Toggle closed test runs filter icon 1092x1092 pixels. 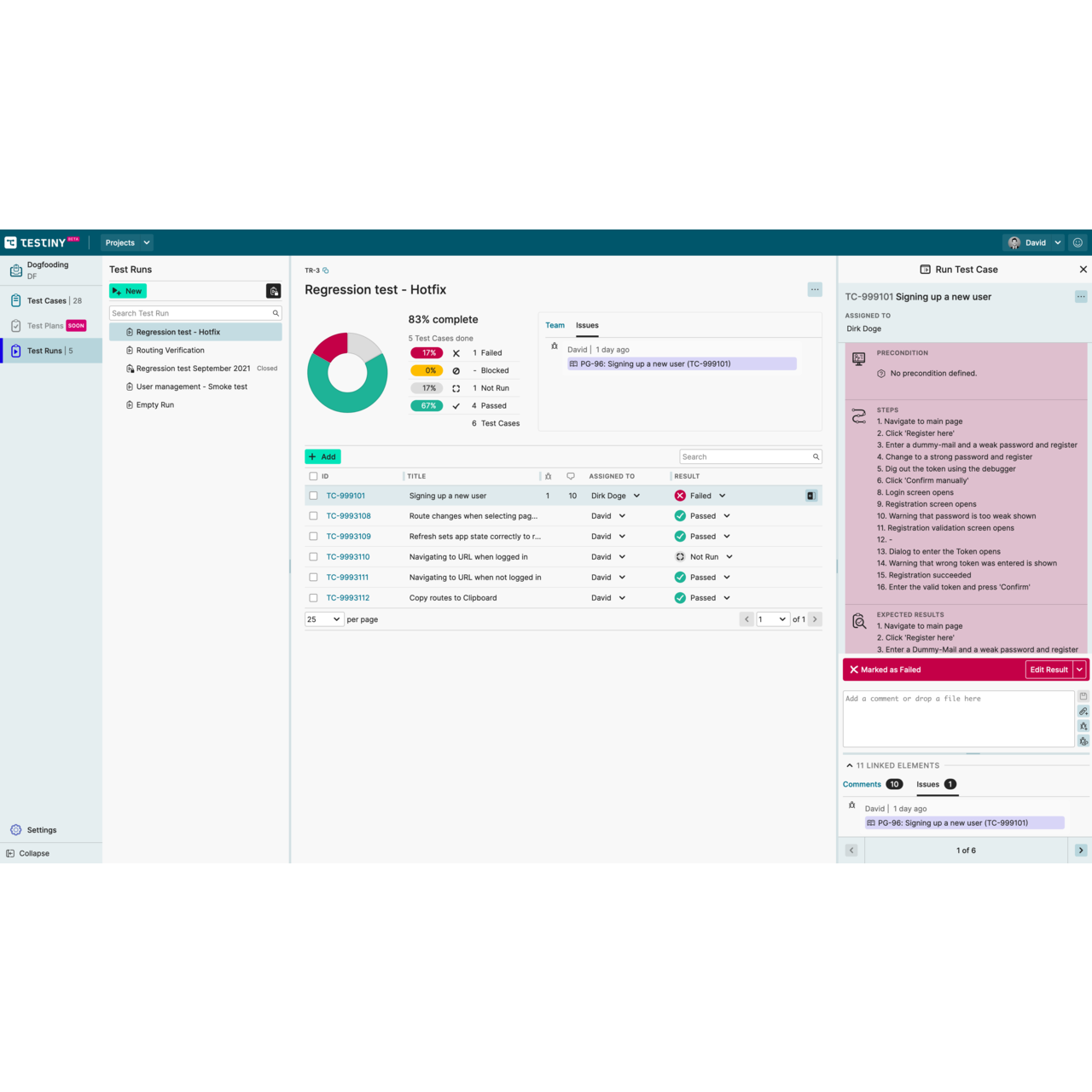click(273, 291)
